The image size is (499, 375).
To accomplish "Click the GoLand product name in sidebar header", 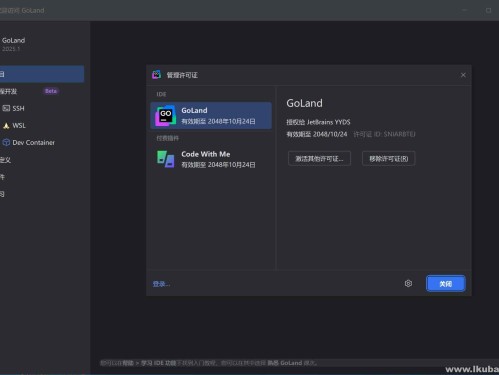I will (x=13, y=40).
